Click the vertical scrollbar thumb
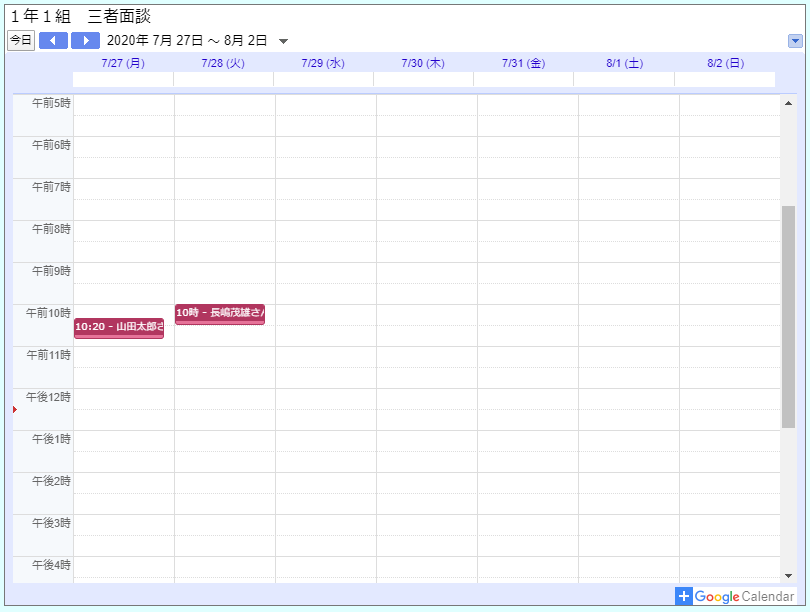 pyautogui.click(x=788, y=315)
